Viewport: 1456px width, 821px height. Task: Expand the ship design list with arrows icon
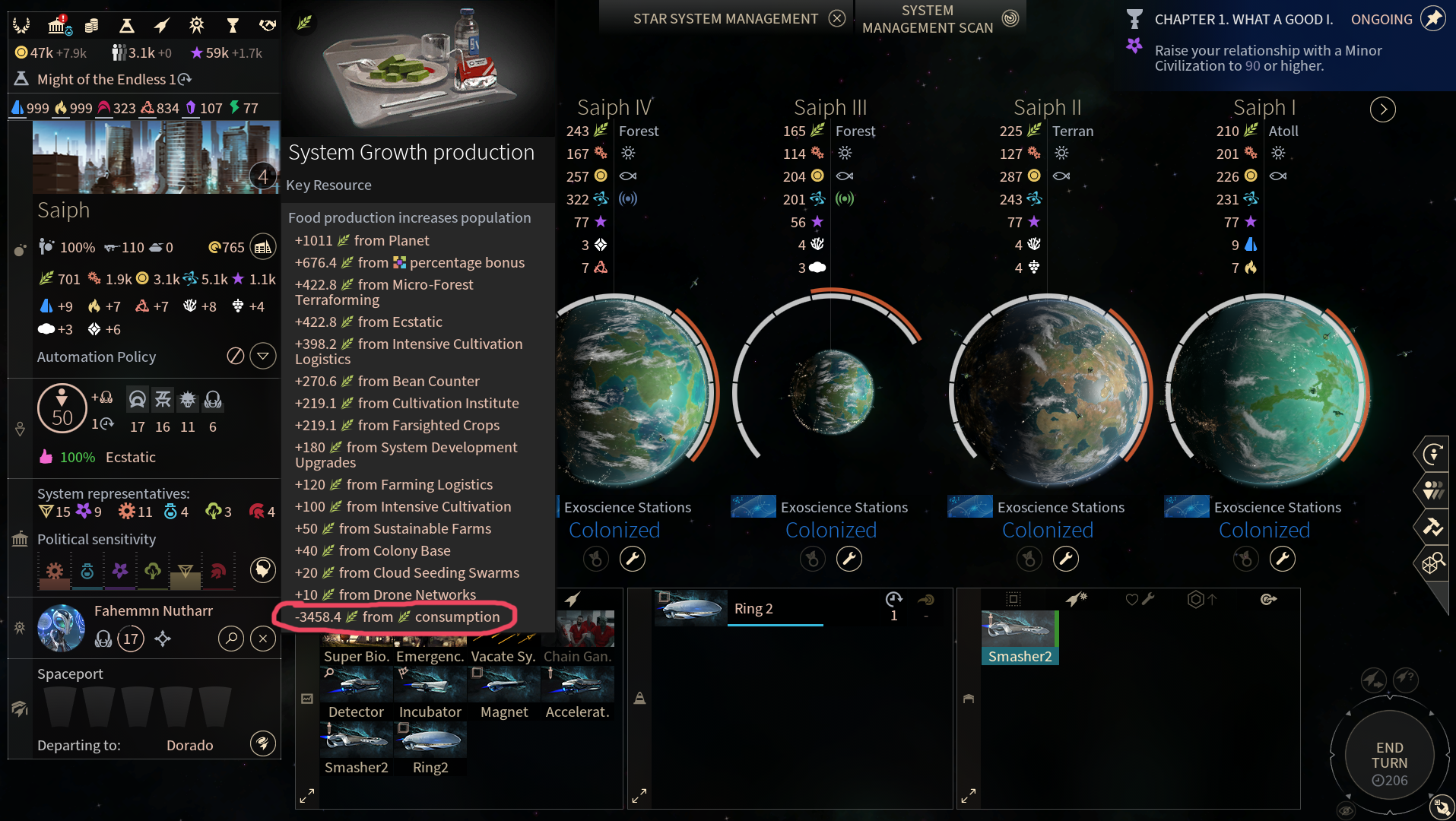(x=307, y=796)
